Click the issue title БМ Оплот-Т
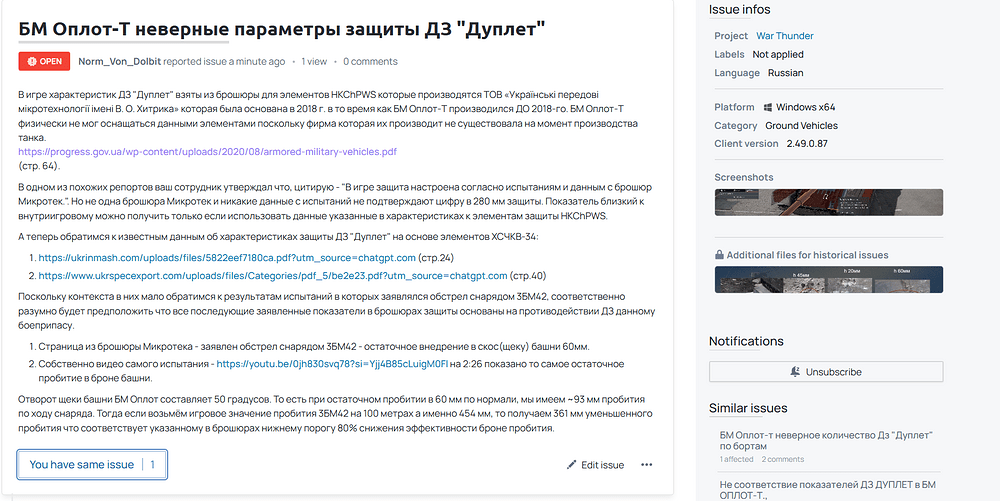 tap(282, 29)
